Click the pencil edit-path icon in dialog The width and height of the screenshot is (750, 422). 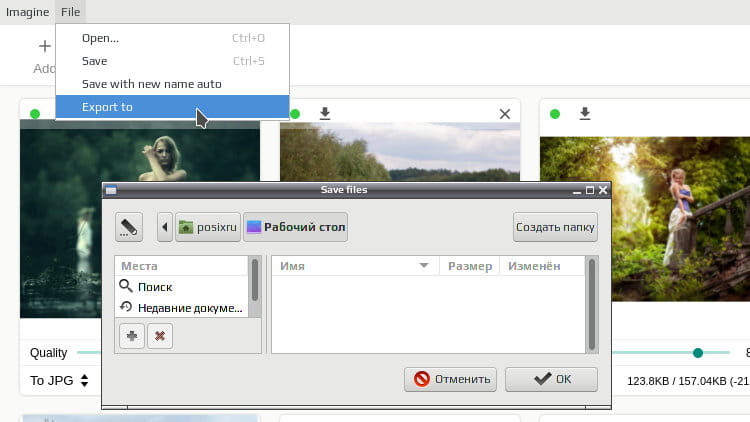point(129,227)
